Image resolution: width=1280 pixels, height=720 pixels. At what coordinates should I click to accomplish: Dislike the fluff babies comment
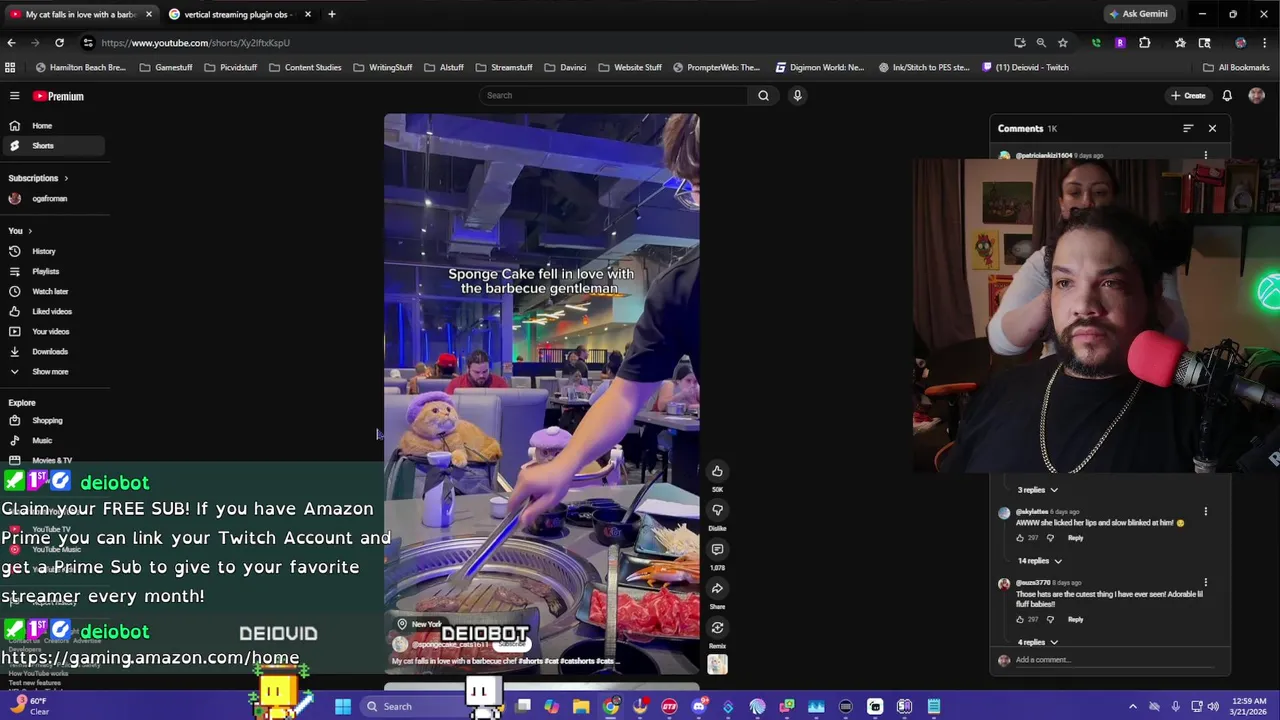pyautogui.click(x=1050, y=619)
